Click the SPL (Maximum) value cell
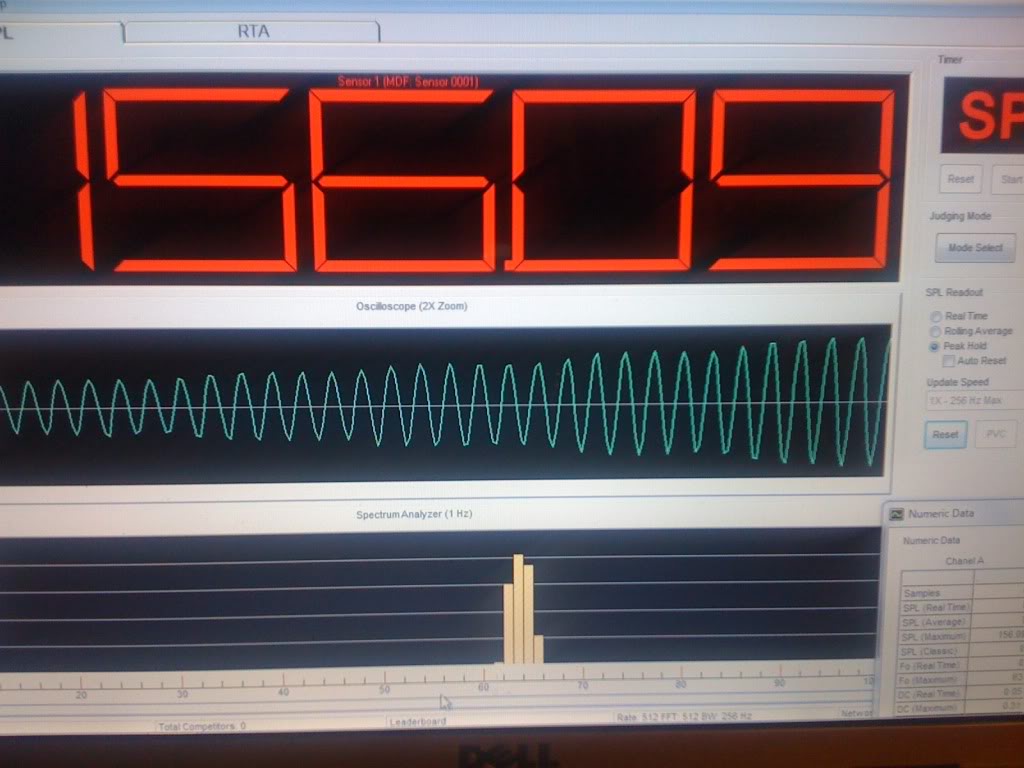 coord(999,635)
